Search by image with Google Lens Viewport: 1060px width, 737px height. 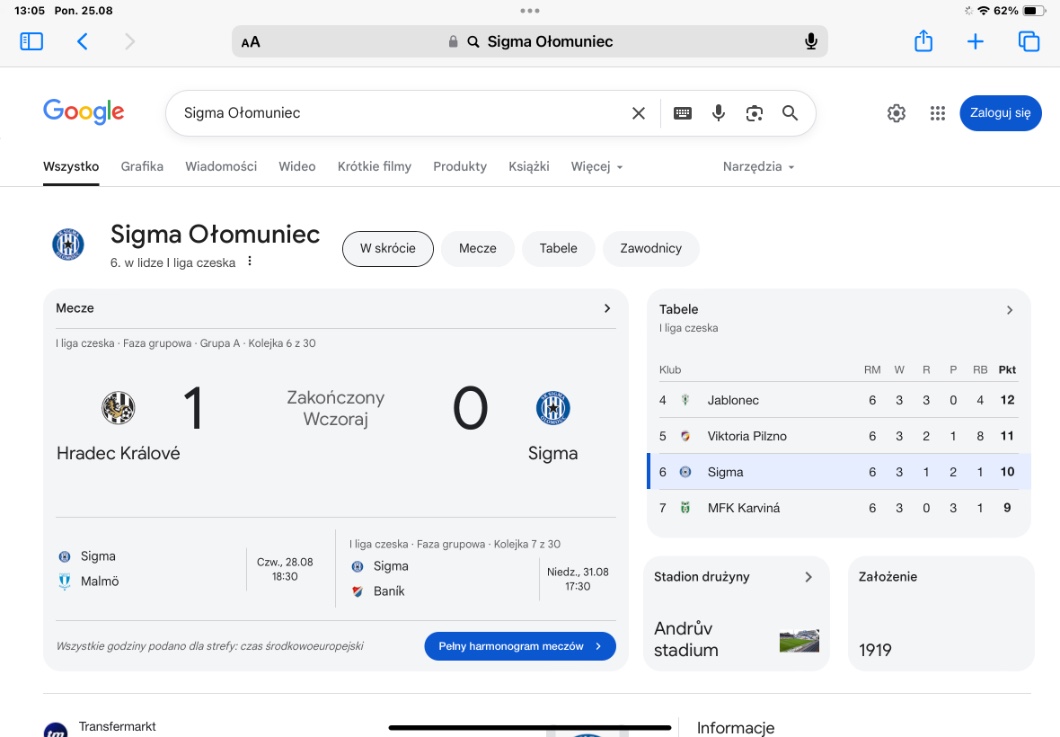coord(754,113)
